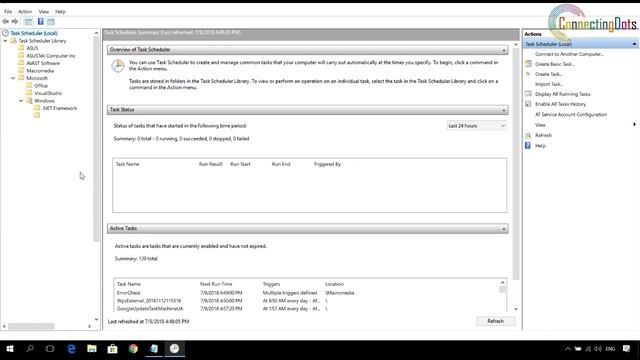Image resolution: width=640 pixels, height=360 pixels.
Task: Click the Display All Running Tasks icon
Action: coord(528,94)
